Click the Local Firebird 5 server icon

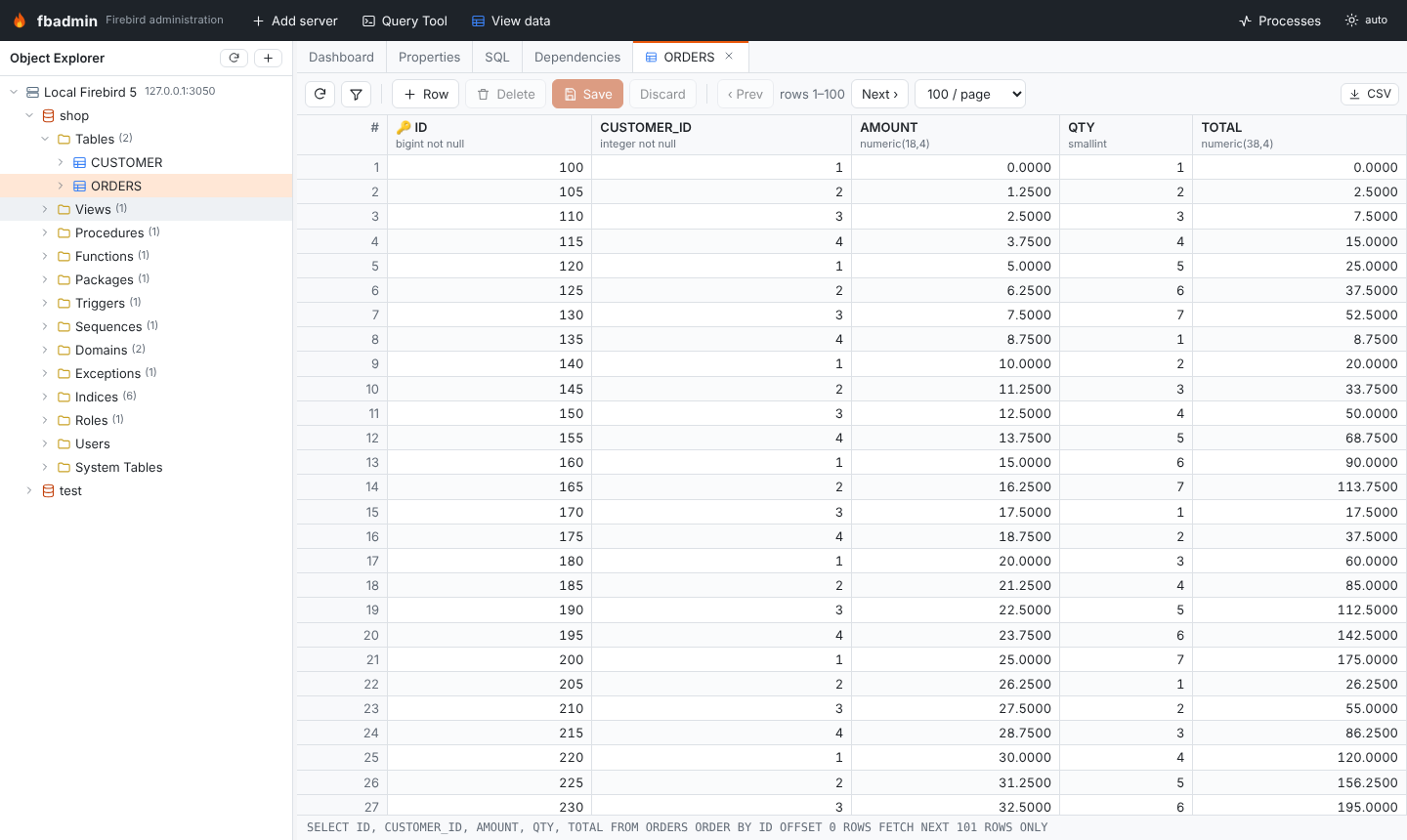32,92
